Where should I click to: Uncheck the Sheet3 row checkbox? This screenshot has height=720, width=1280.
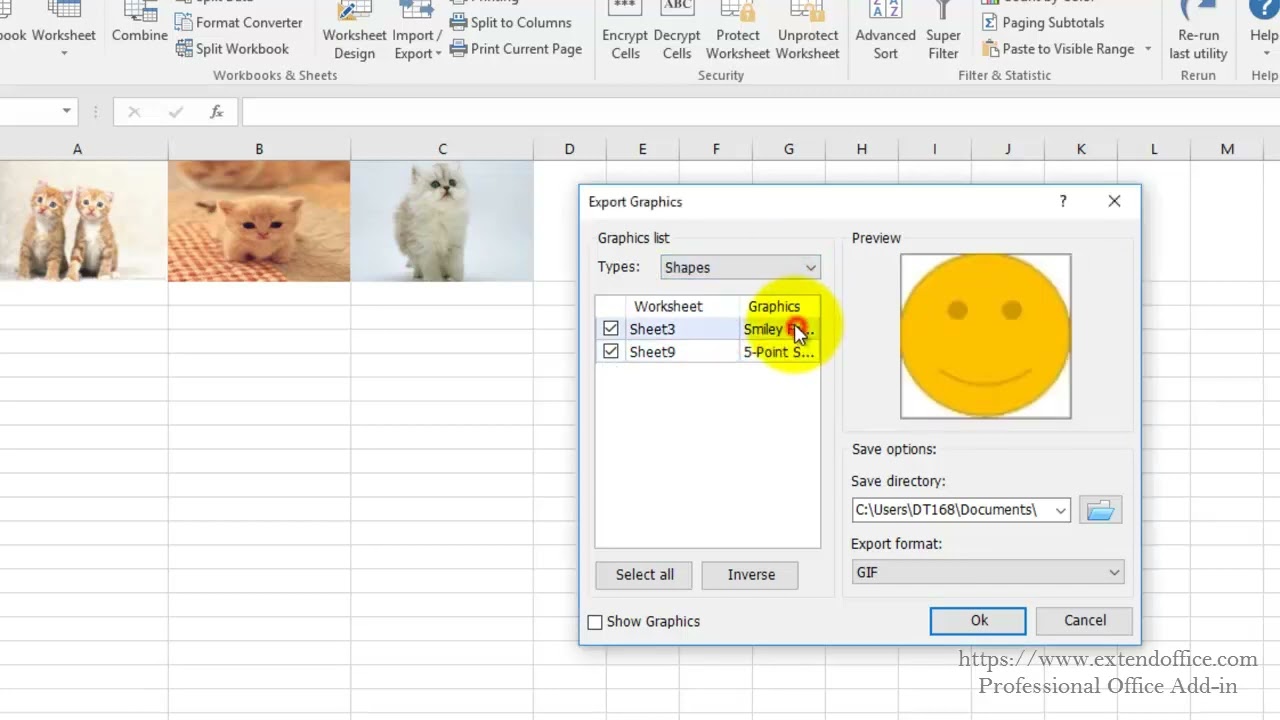611,328
